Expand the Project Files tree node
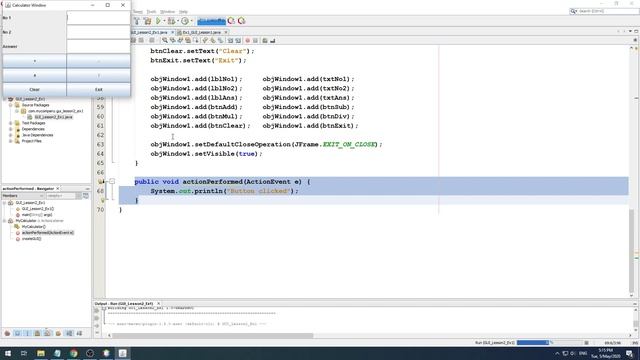 [x=11, y=141]
